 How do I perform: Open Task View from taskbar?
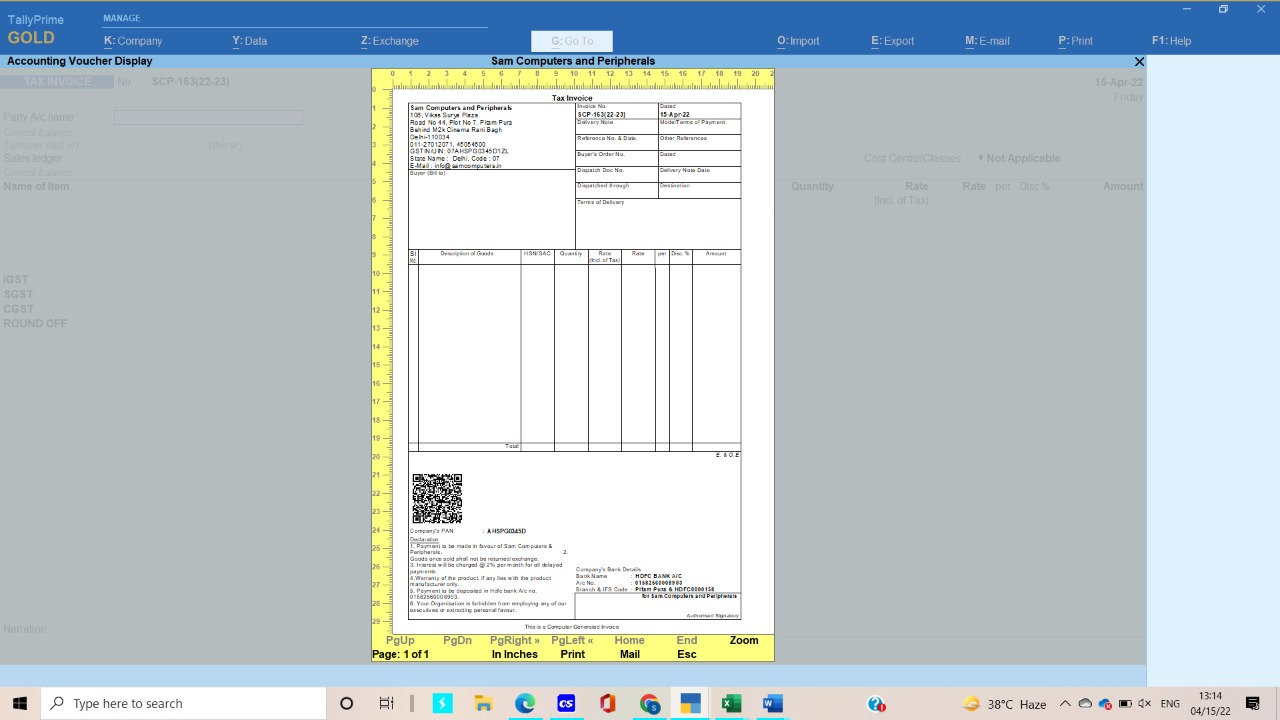(x=387, y=703)
